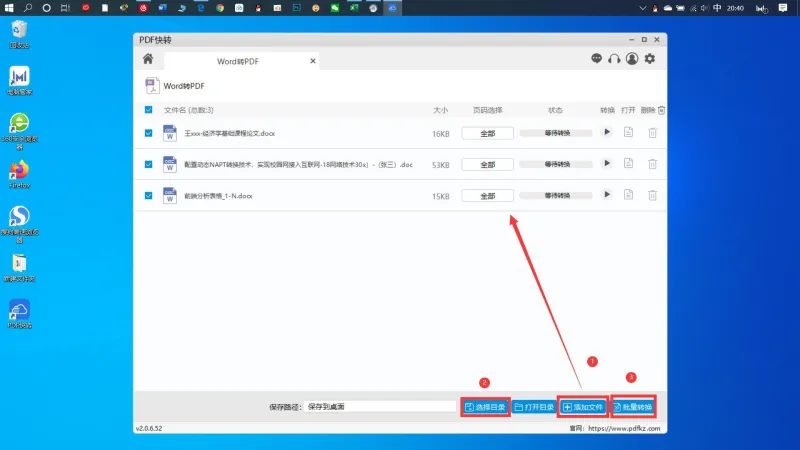Image resolution: width=800 pixels, height=450 pixels.
Task: Go to the PDF快转 home screen
Action: pyautogui.click(x=148, y=59)
